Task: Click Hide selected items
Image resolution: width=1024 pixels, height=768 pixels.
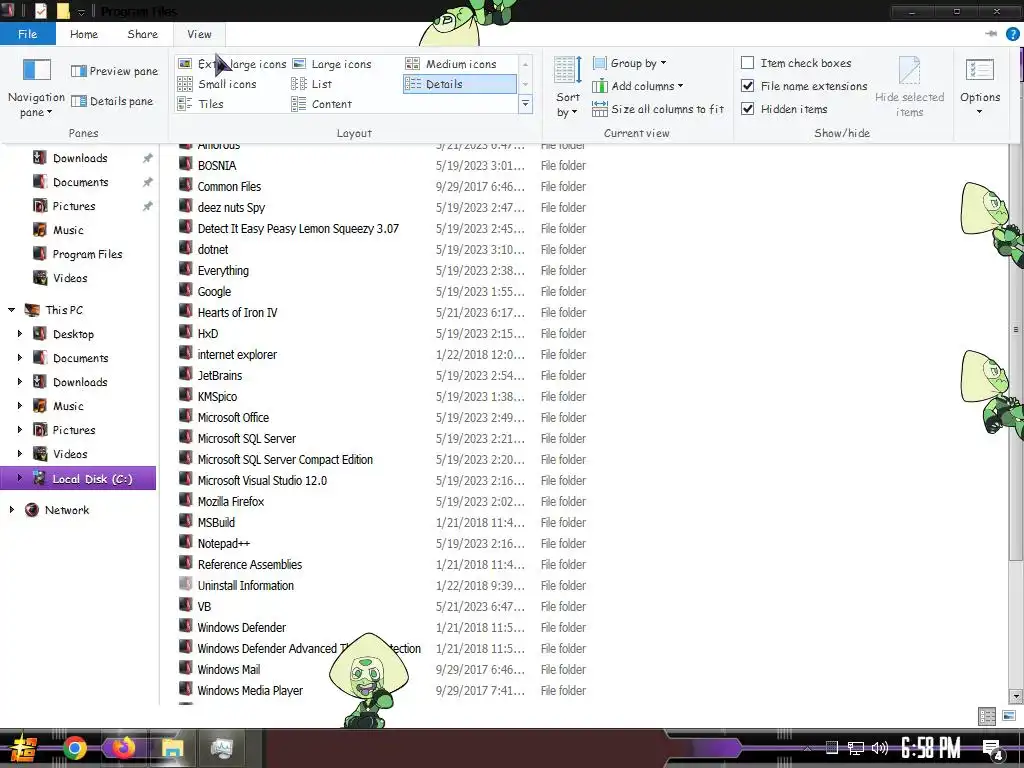Action: pos(909,88)
